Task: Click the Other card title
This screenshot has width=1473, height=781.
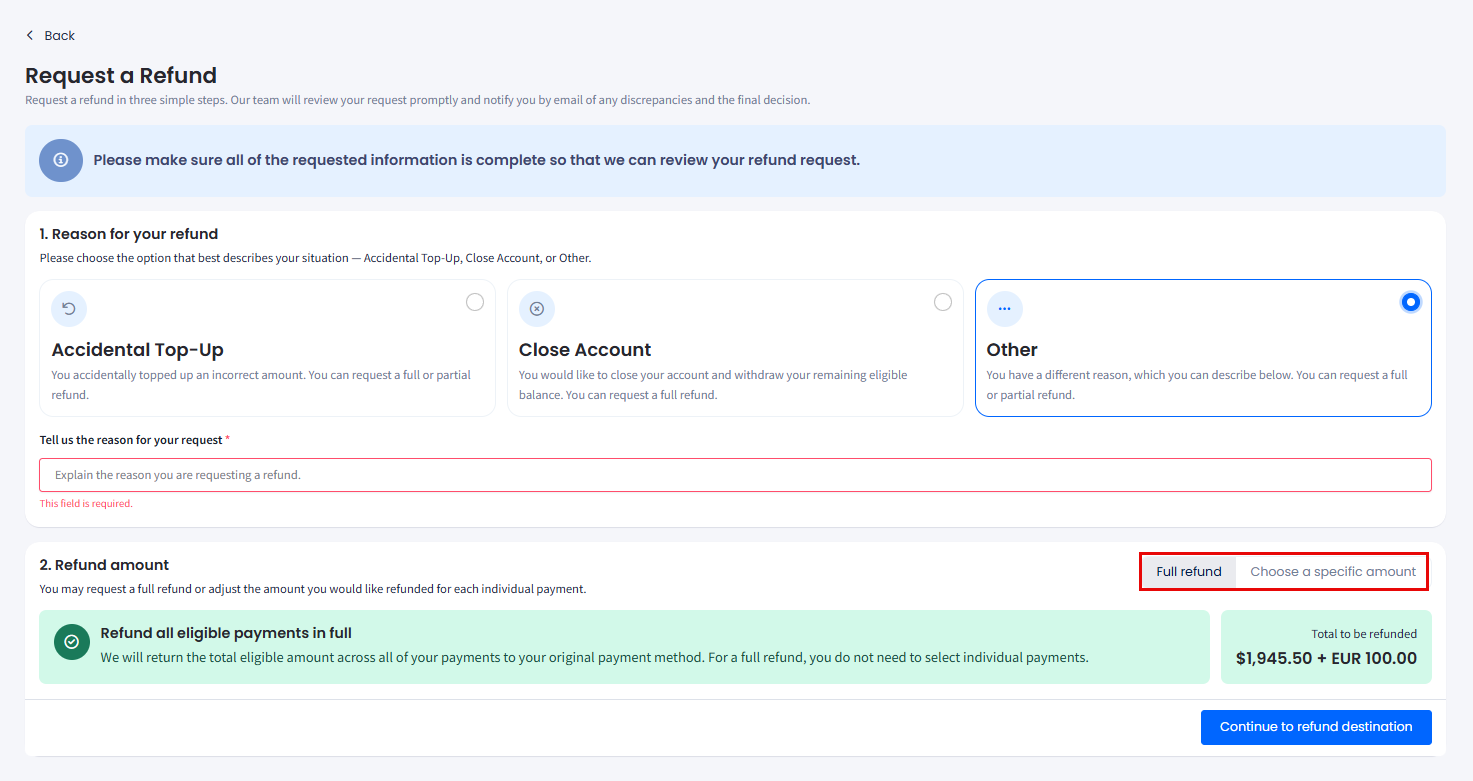Action: pyautogui.click(x=1012, y=350)
